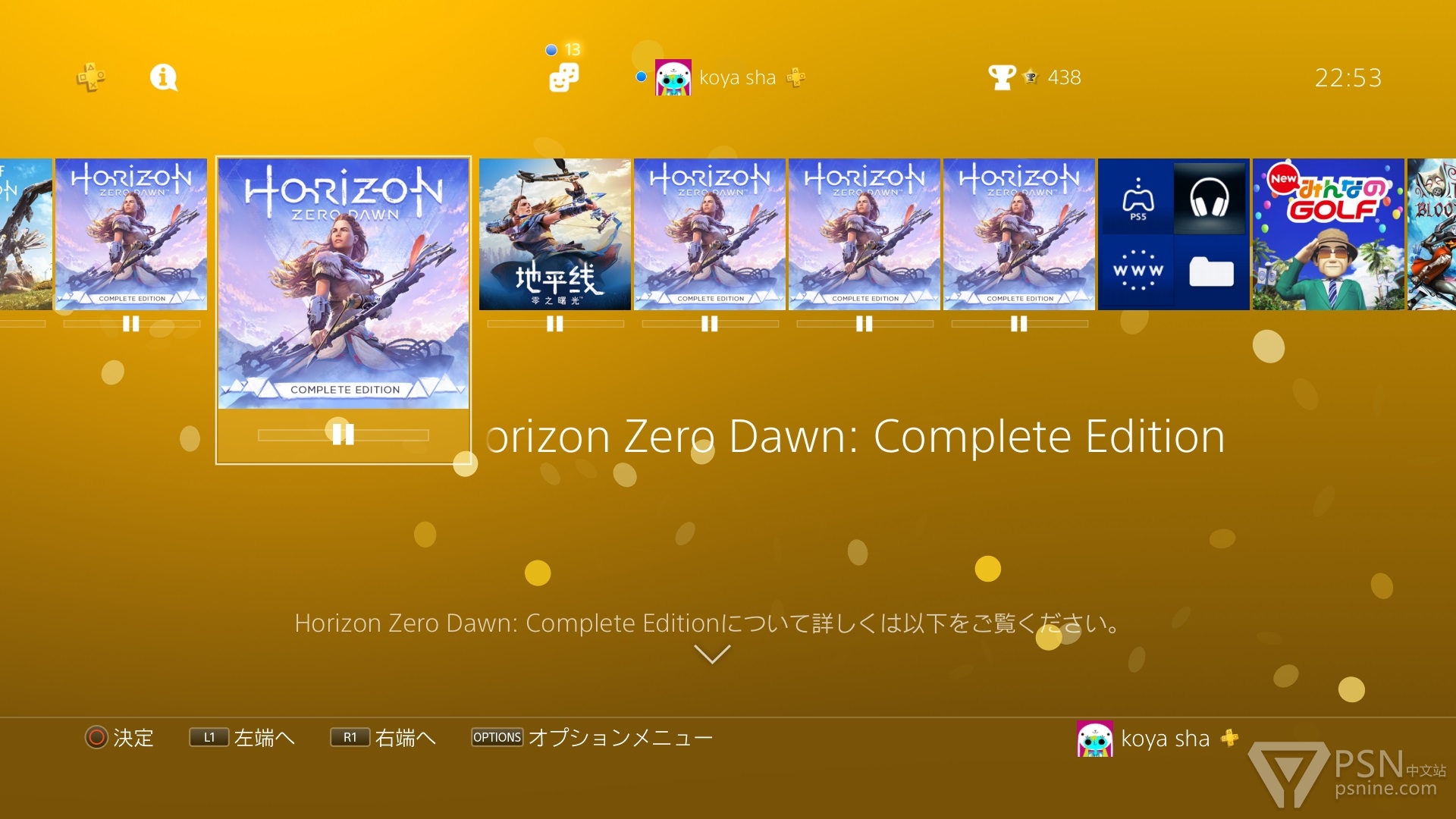The width and height of the screenshot is (1456, 819).
Task: Launch the WWW internet browser icon
Action: coord(1137,271)
